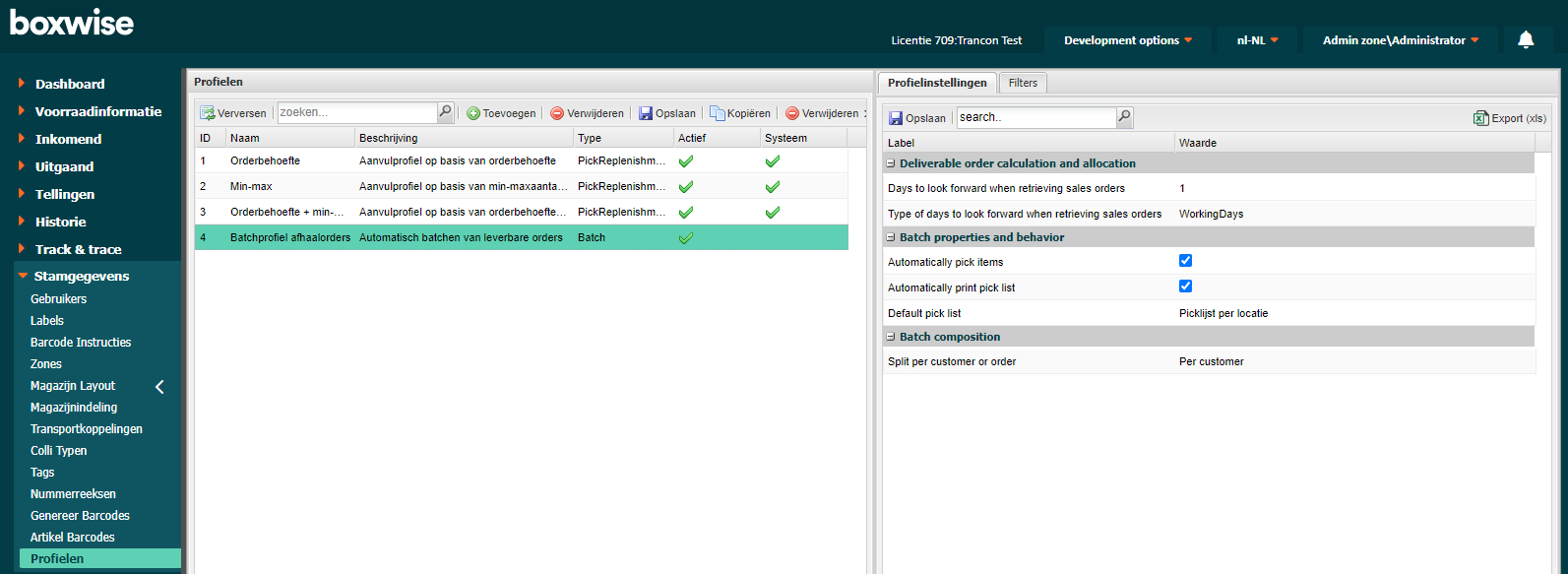Select the Batchprofiel afhaalorders row
This screenshot has height=574, width=1568.
click(x=522, y=237)
